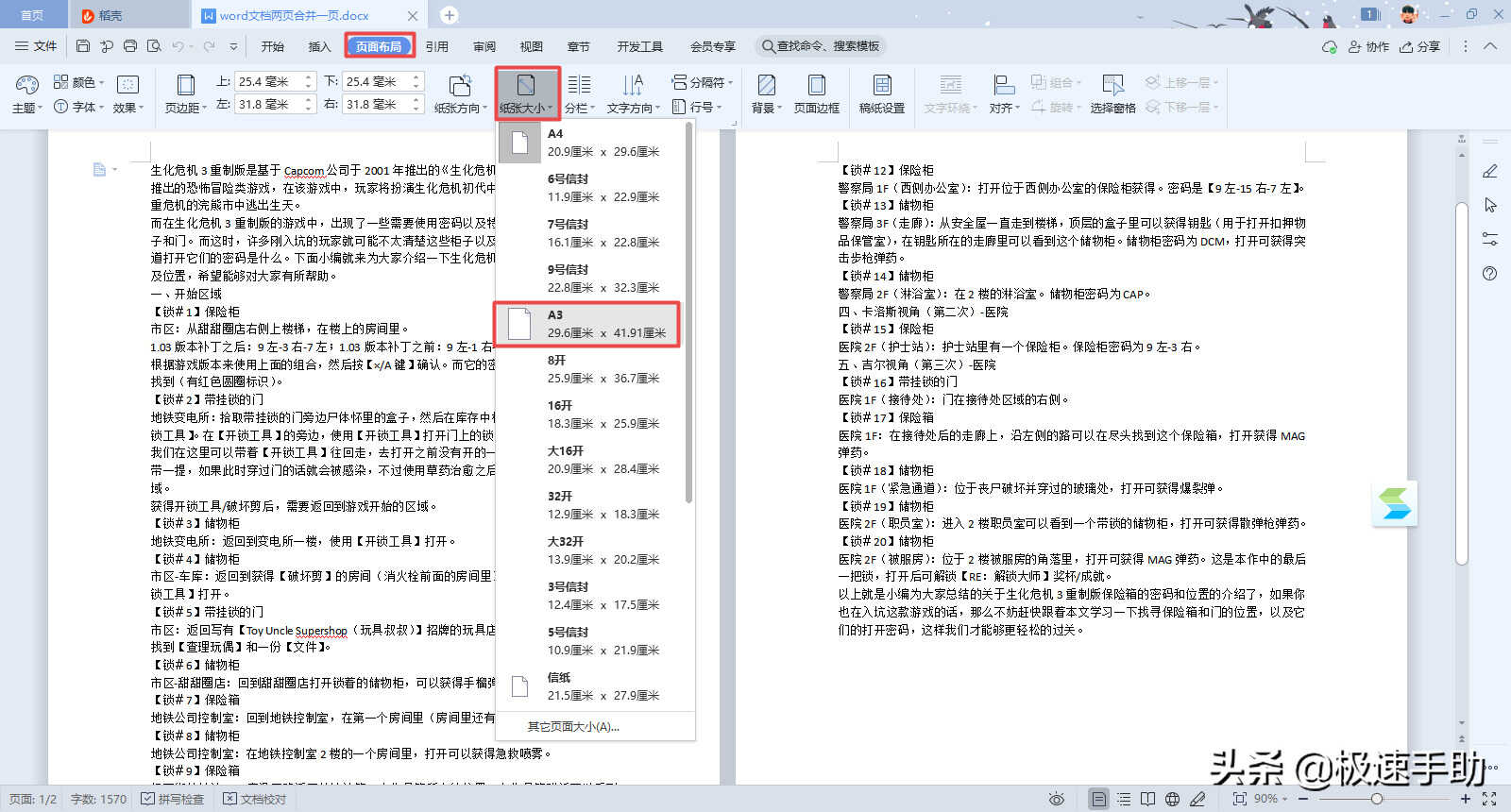
Task: Click the 页面边框 page border button
Action: click(817, 94)
